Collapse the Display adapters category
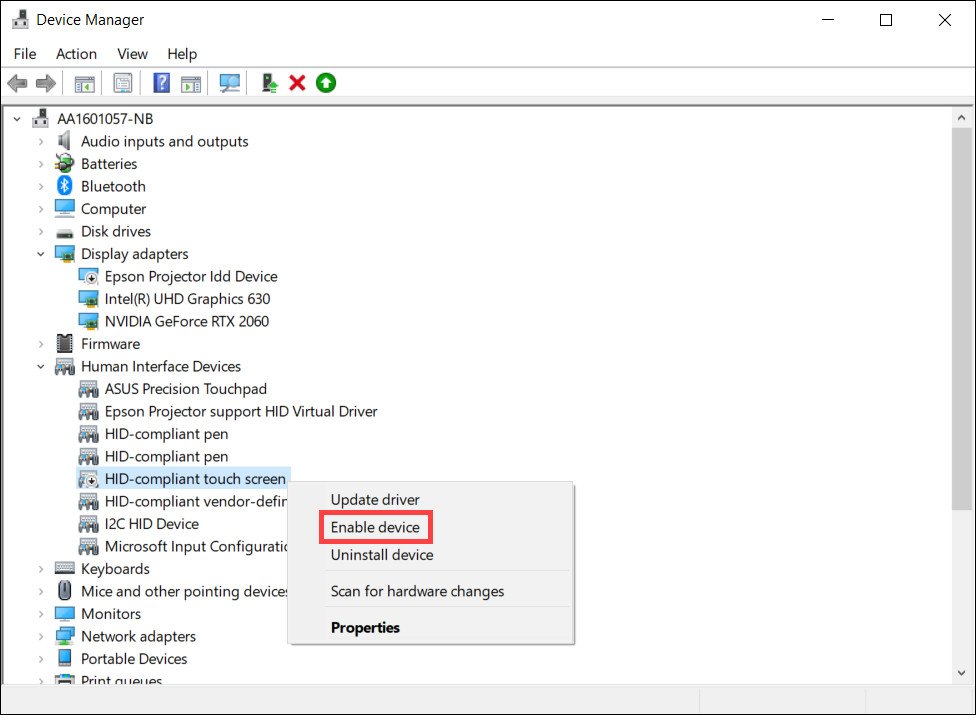The image size is (976, 715). 41,254
